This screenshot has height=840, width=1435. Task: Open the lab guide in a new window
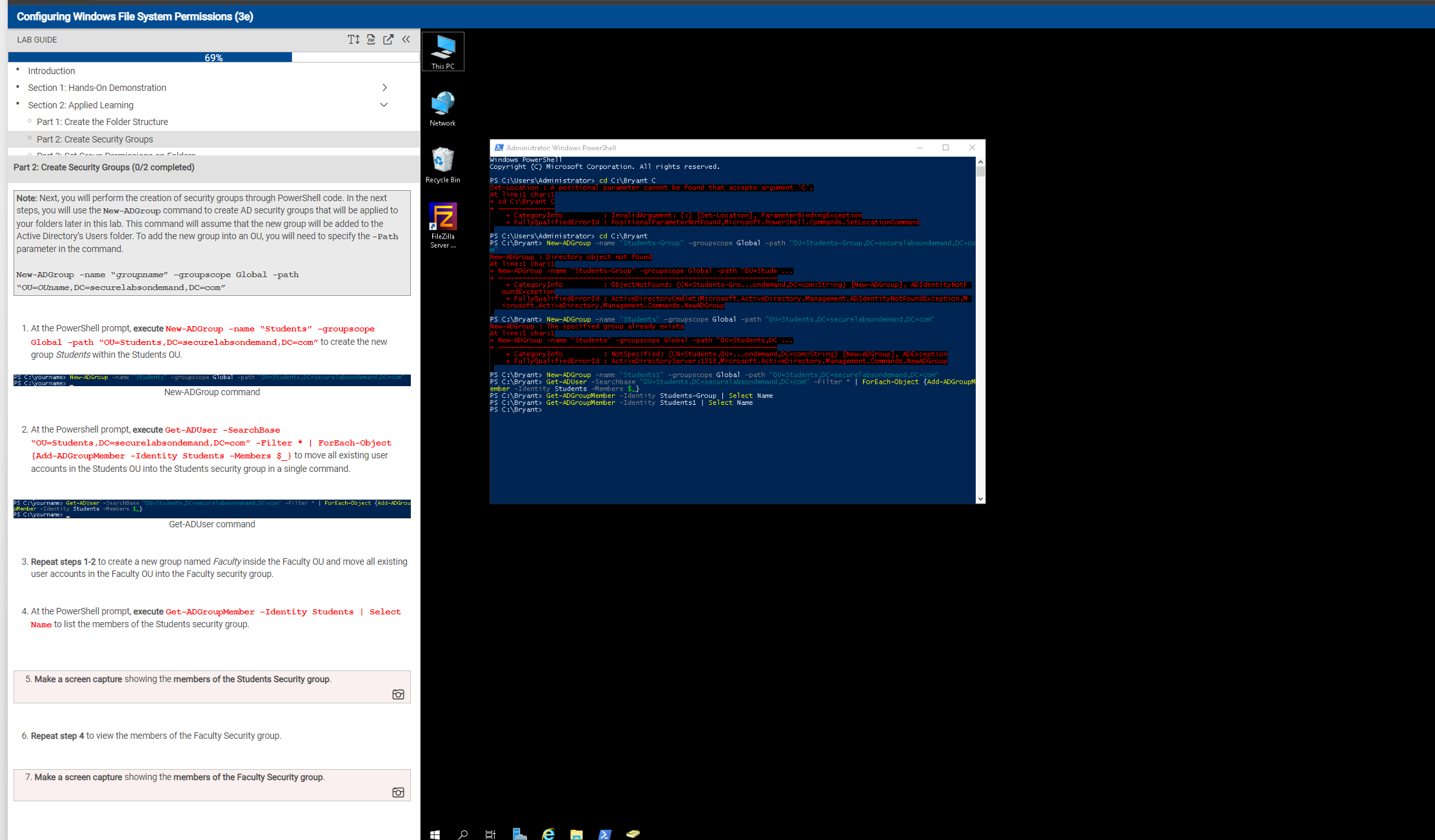(x=388, y=39)
